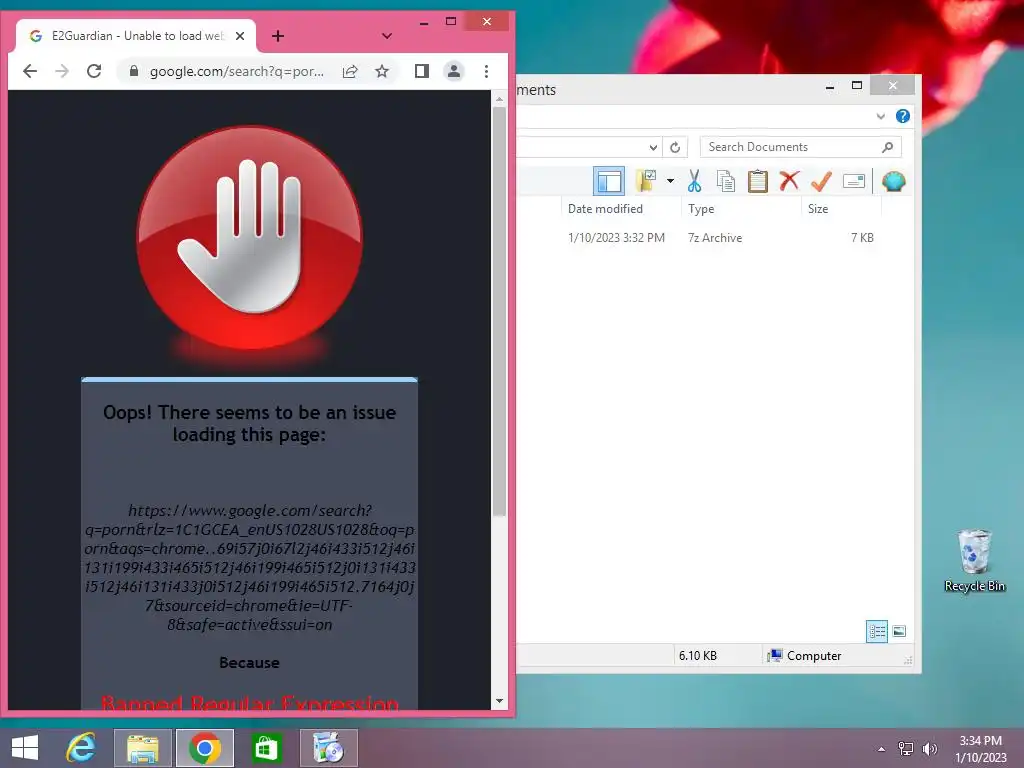Viewport: 1024px width, 768px height.
Task: Click search magnifier in Documents box
Action: pyautogui.click(x=888, y=147)
